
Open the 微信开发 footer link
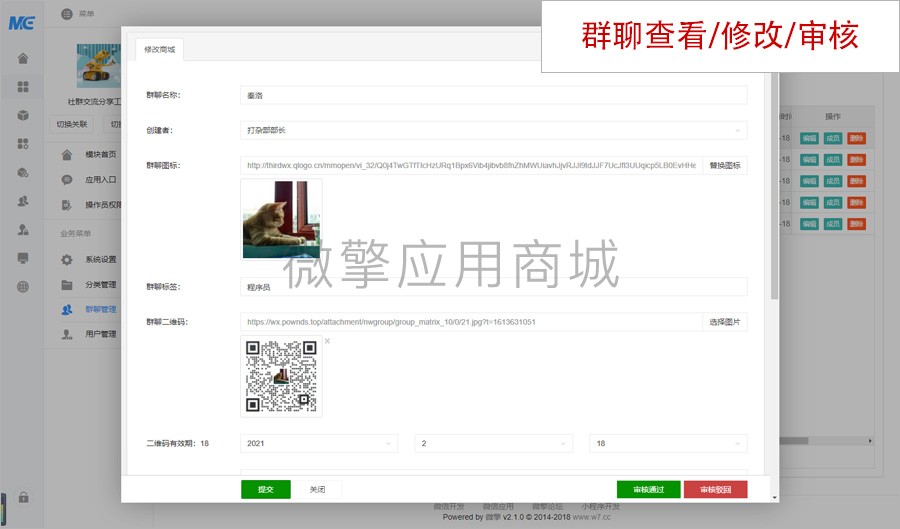tap(449, 507)
